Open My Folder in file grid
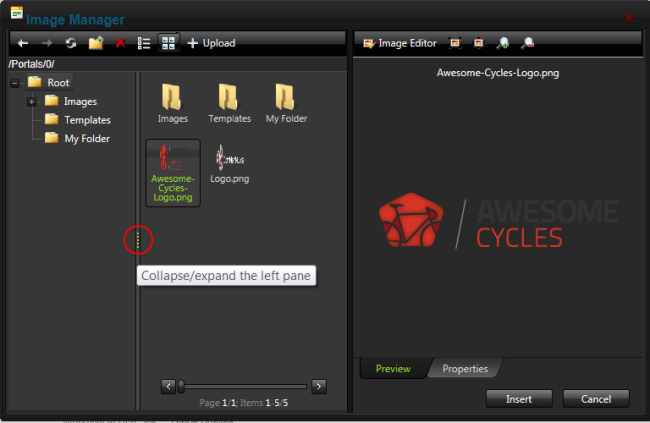This screenshot has height=423, width=650. pos(286,103)
